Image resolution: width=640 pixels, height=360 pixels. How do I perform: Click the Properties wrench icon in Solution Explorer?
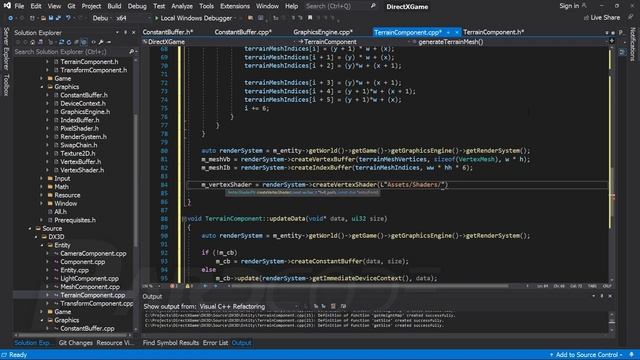pos(101,42)
